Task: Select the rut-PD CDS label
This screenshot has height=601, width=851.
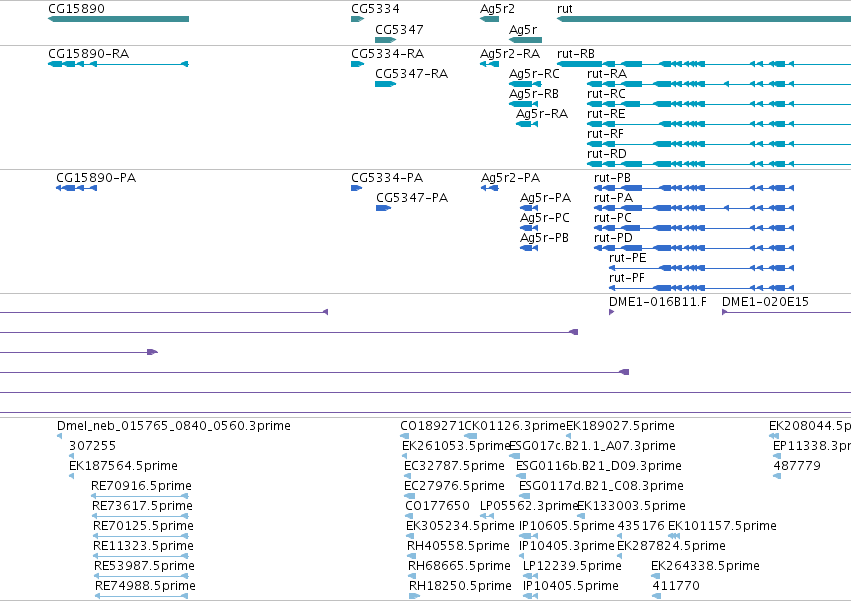Action: [613, 238]
